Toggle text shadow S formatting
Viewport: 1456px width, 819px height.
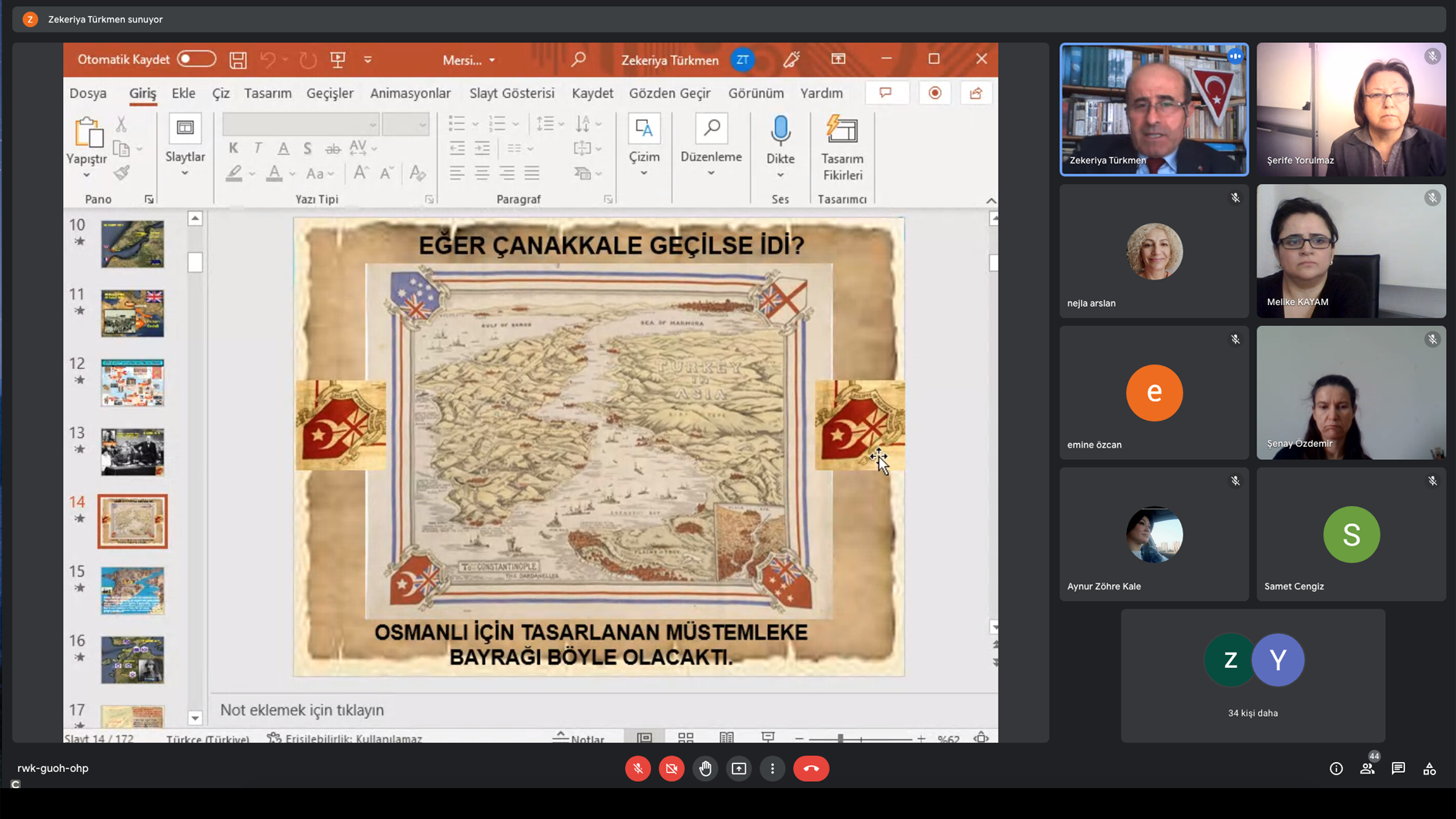tap(307, 149)
